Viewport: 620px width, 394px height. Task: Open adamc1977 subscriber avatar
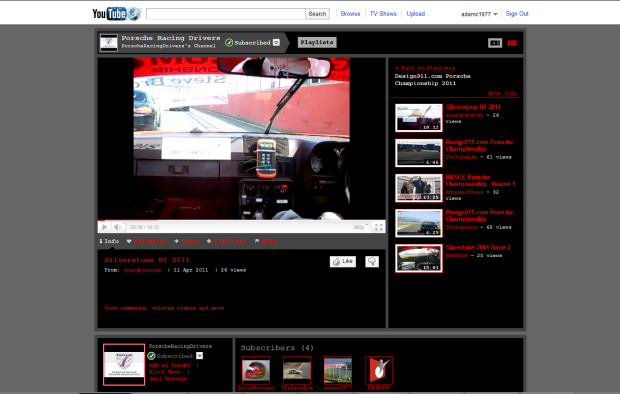click(x=338, y=370)
